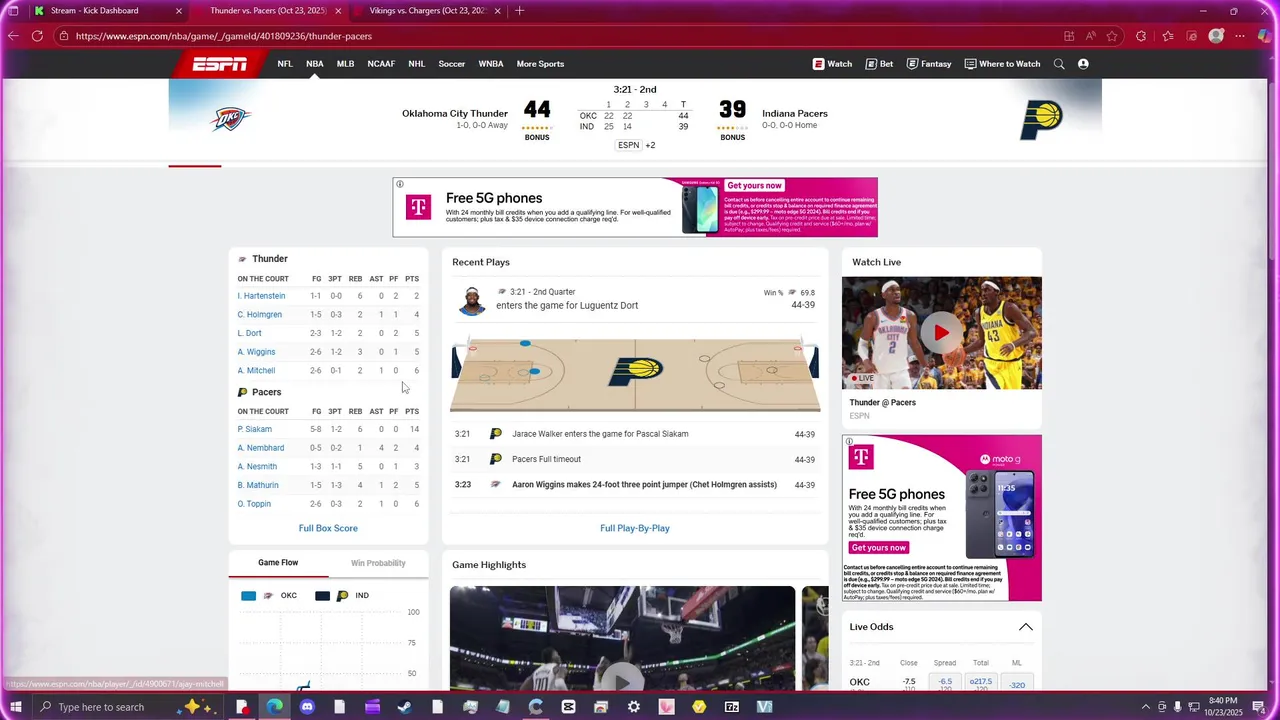The height and width of the screenshot is (720, 1280).
Task: Open the MLB menu item
Action: click(345, 64)
